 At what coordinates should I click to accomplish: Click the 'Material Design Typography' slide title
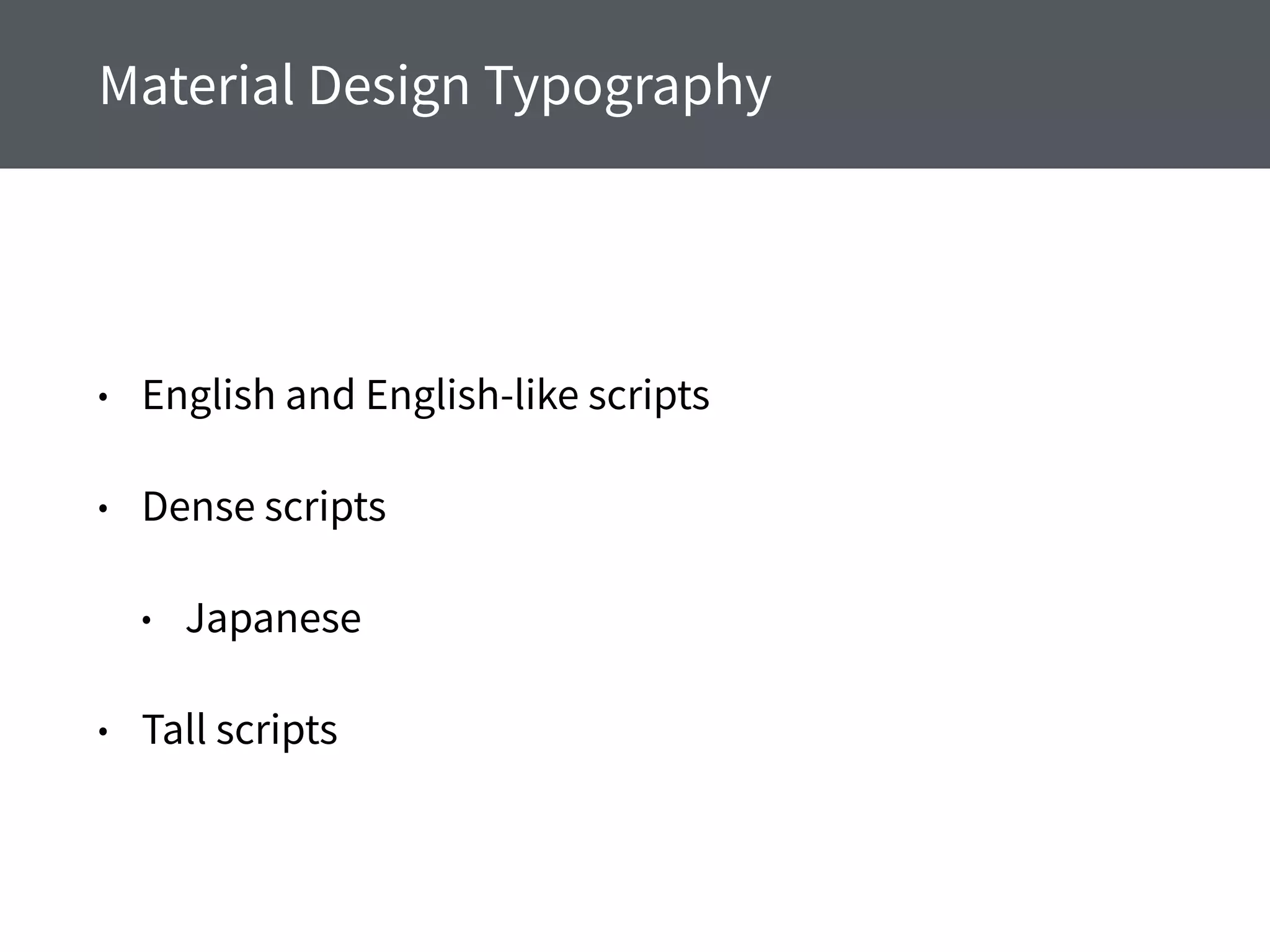[x=434, y=86]
